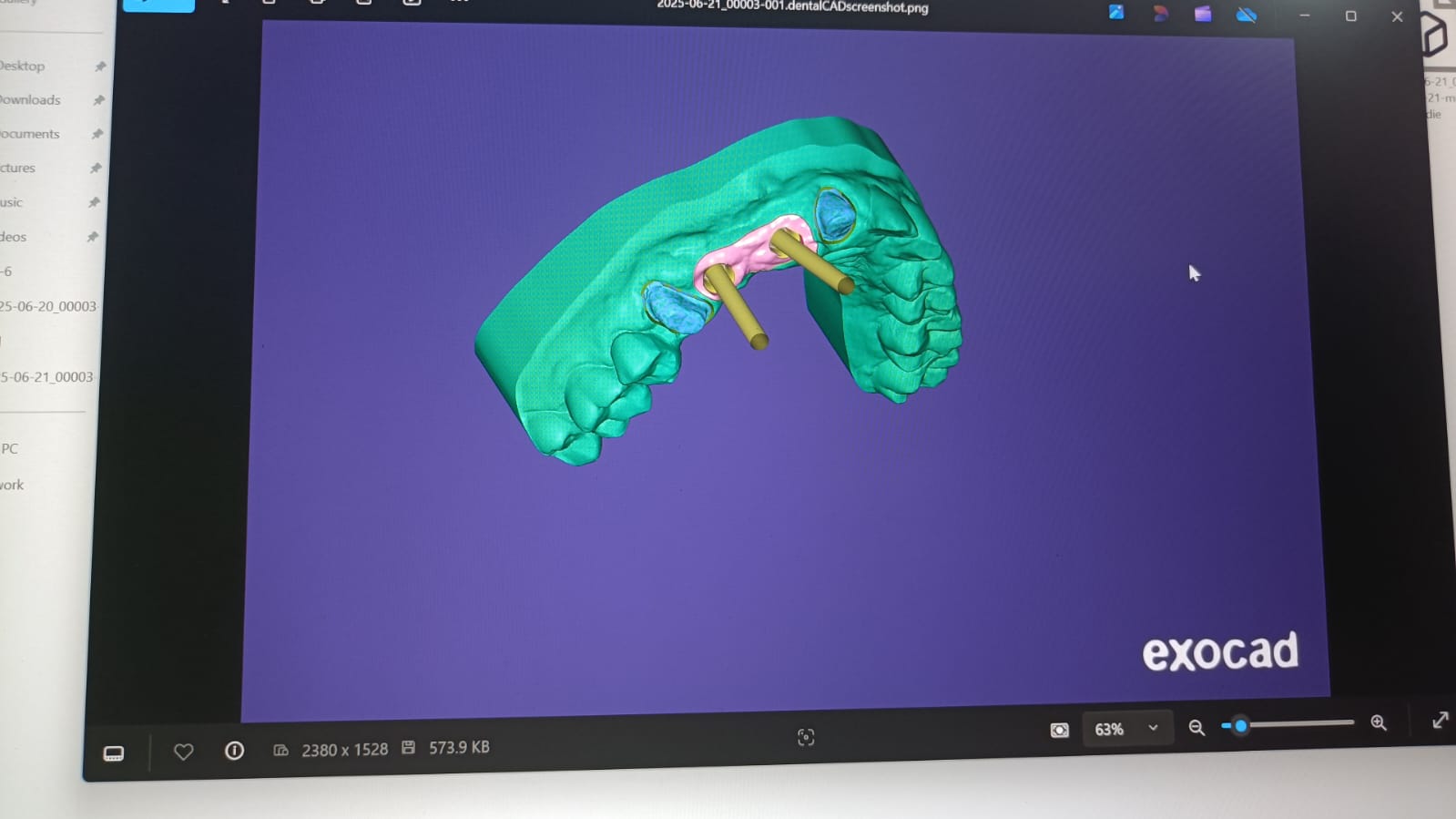Click the crossed-out OneDrive cloud icon

(1247, 15)
